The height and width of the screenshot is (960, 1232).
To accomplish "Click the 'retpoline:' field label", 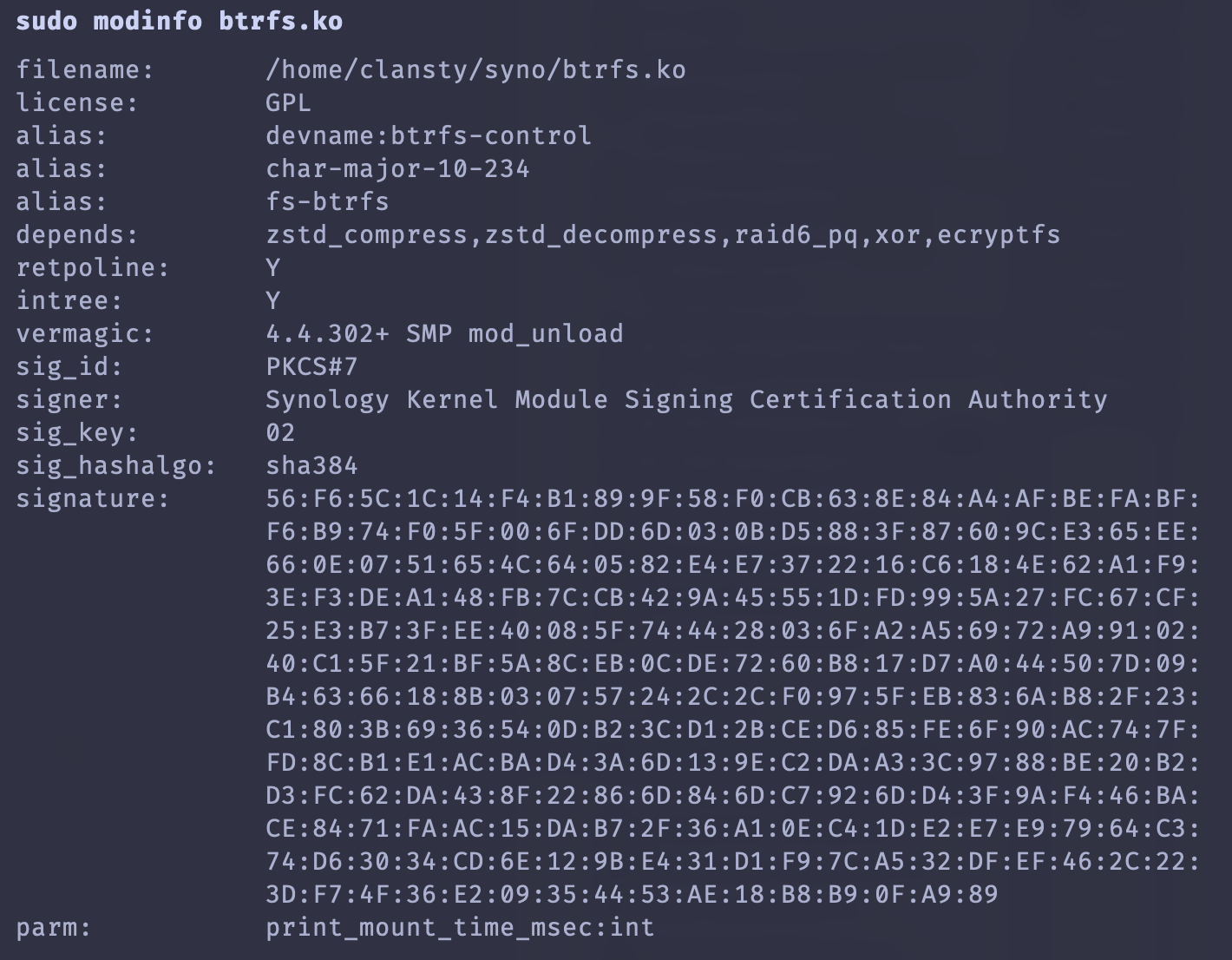I will coord(92,267).
